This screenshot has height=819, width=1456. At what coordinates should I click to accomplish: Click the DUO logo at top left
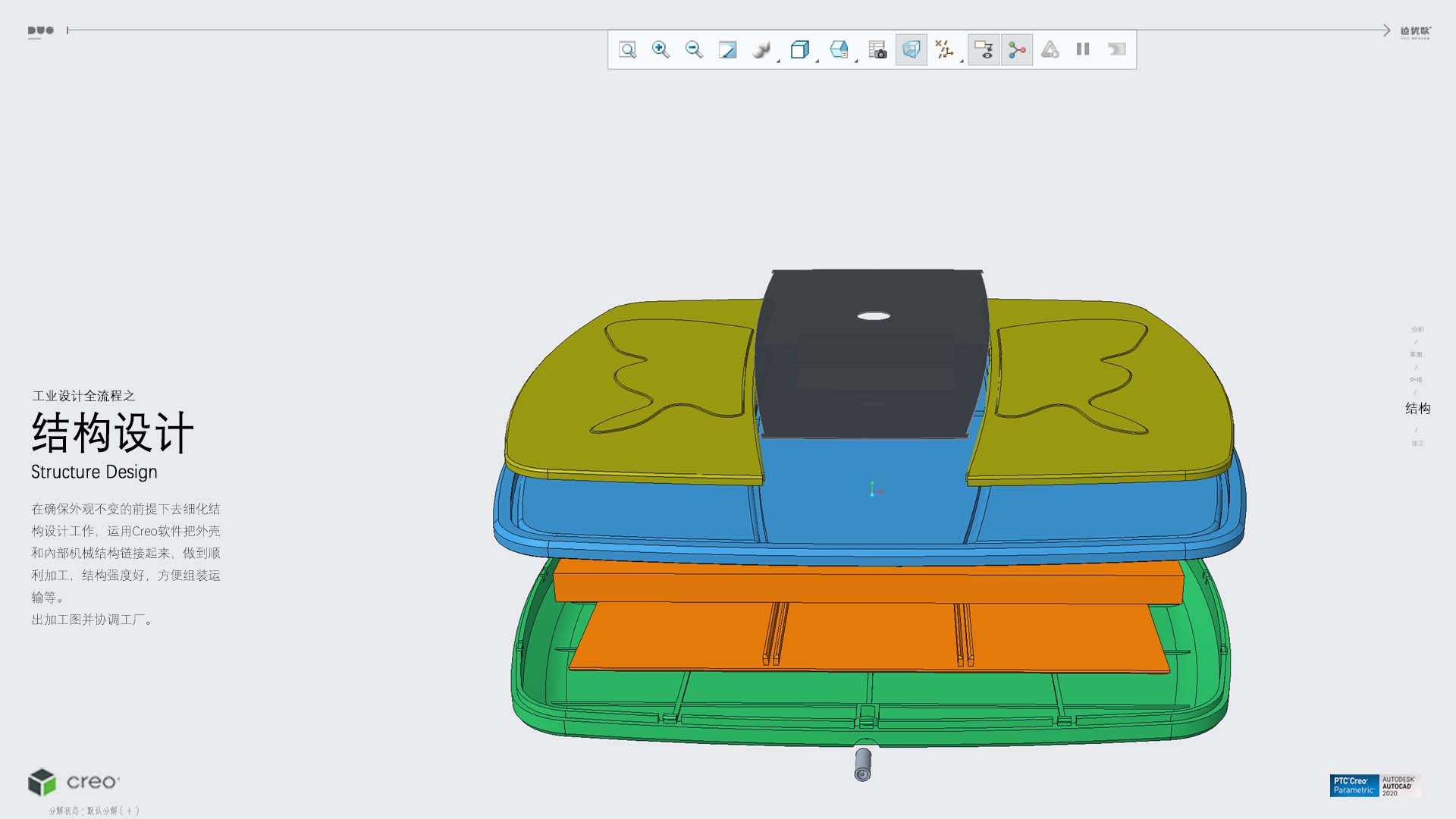pos(41,31)
